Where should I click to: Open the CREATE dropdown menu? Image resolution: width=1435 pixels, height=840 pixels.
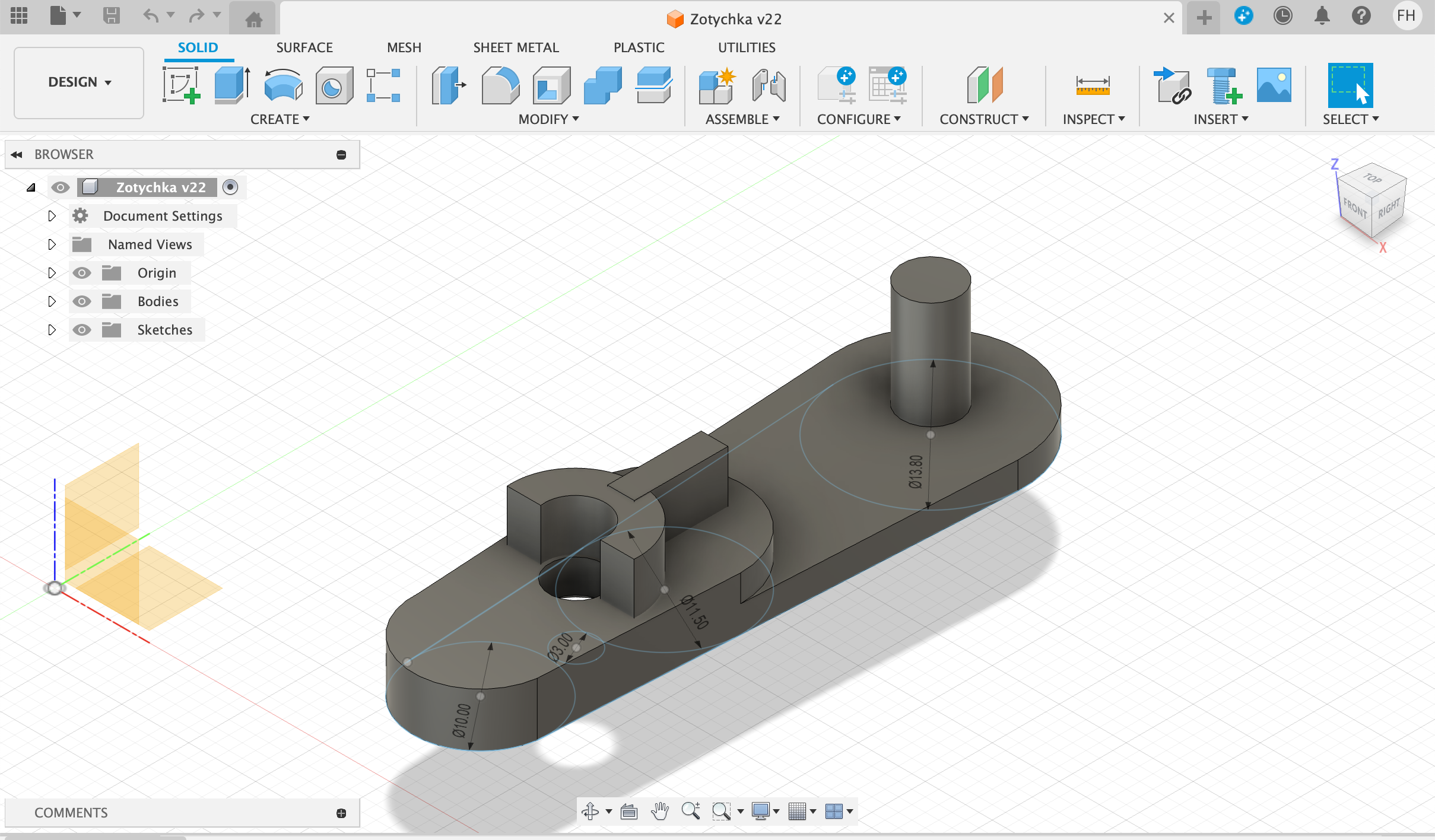coord(280,119)
